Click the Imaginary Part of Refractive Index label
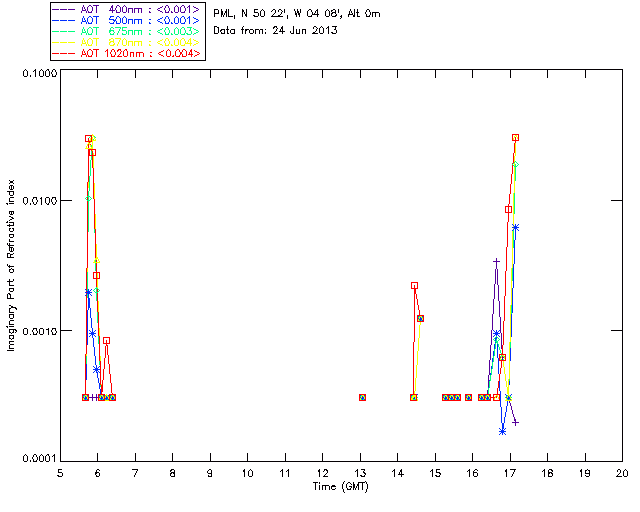Screen dimensions: 640x512 coord(11,265)
